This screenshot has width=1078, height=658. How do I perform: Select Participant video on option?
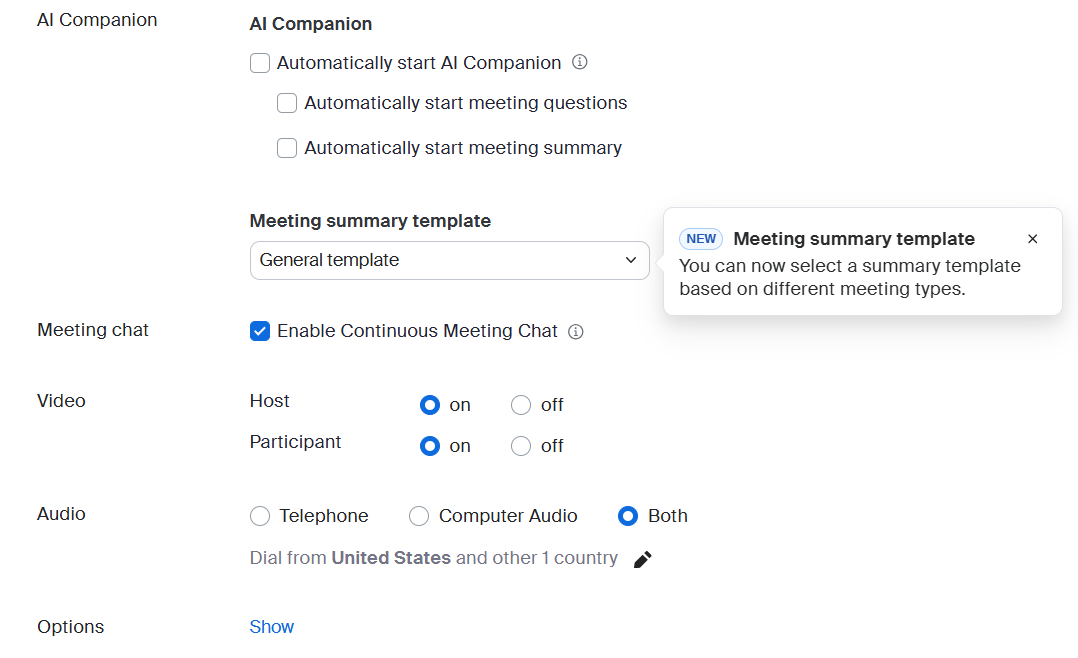pos(430,446)
